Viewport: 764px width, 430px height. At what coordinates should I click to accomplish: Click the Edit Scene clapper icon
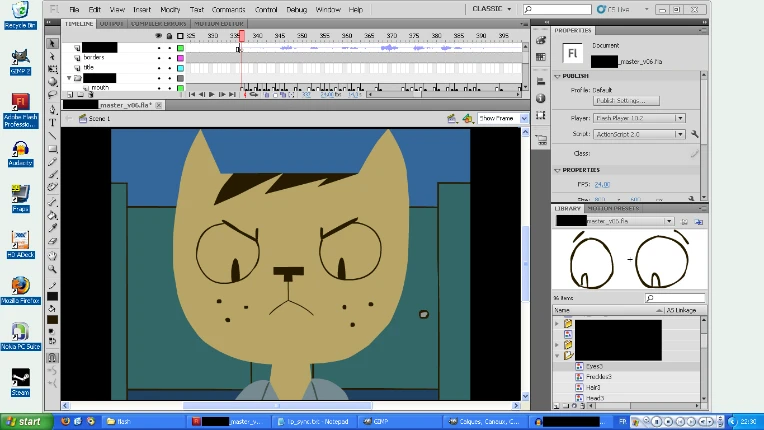452,118
